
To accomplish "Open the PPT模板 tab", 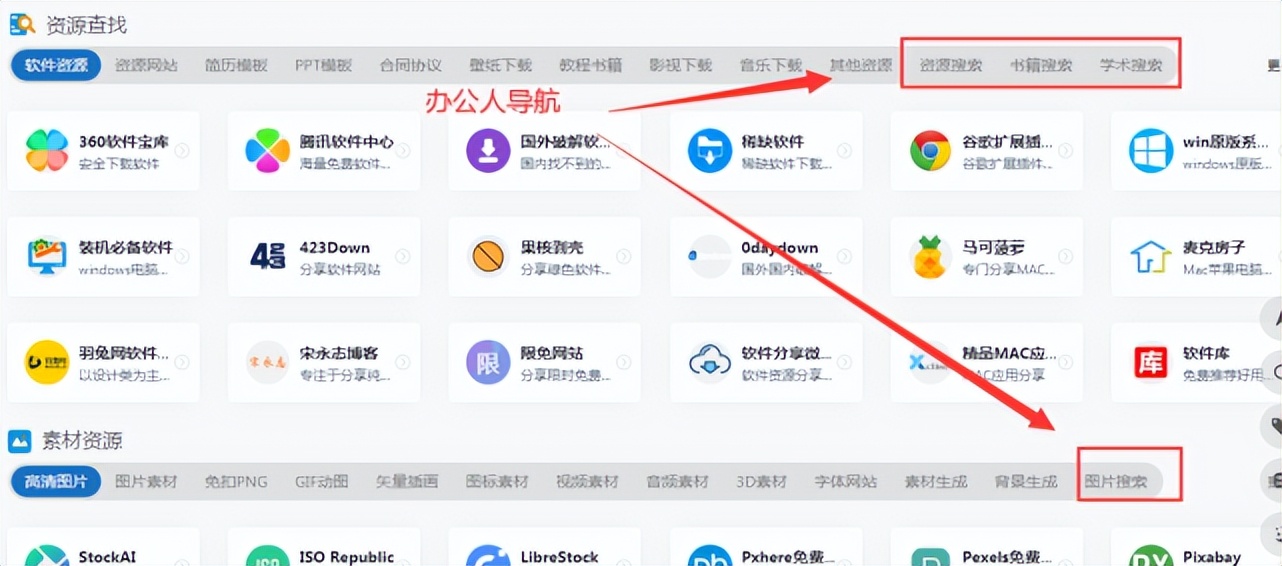I will (x=323, y=65).
